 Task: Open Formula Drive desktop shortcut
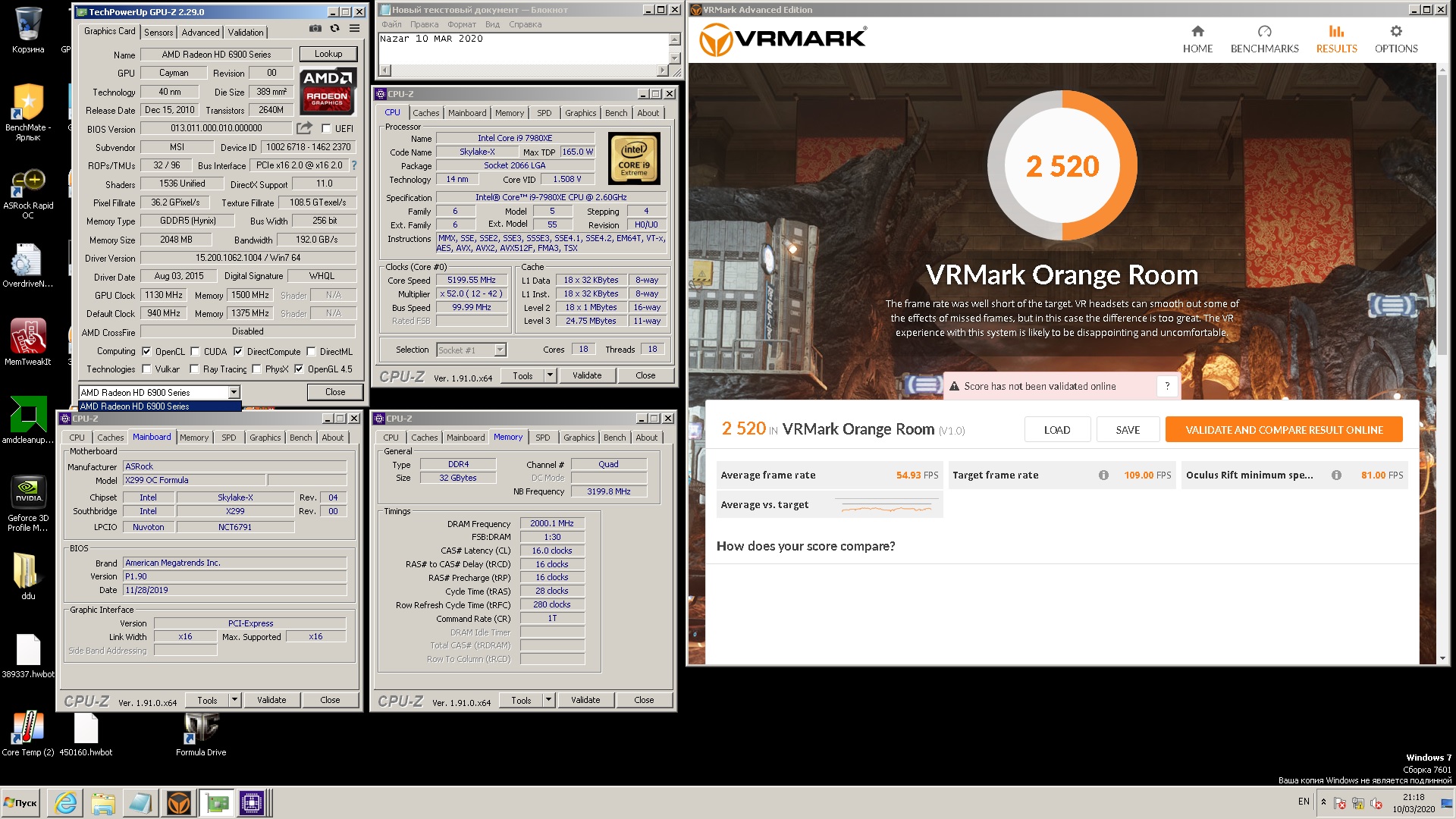click(201, 733)
